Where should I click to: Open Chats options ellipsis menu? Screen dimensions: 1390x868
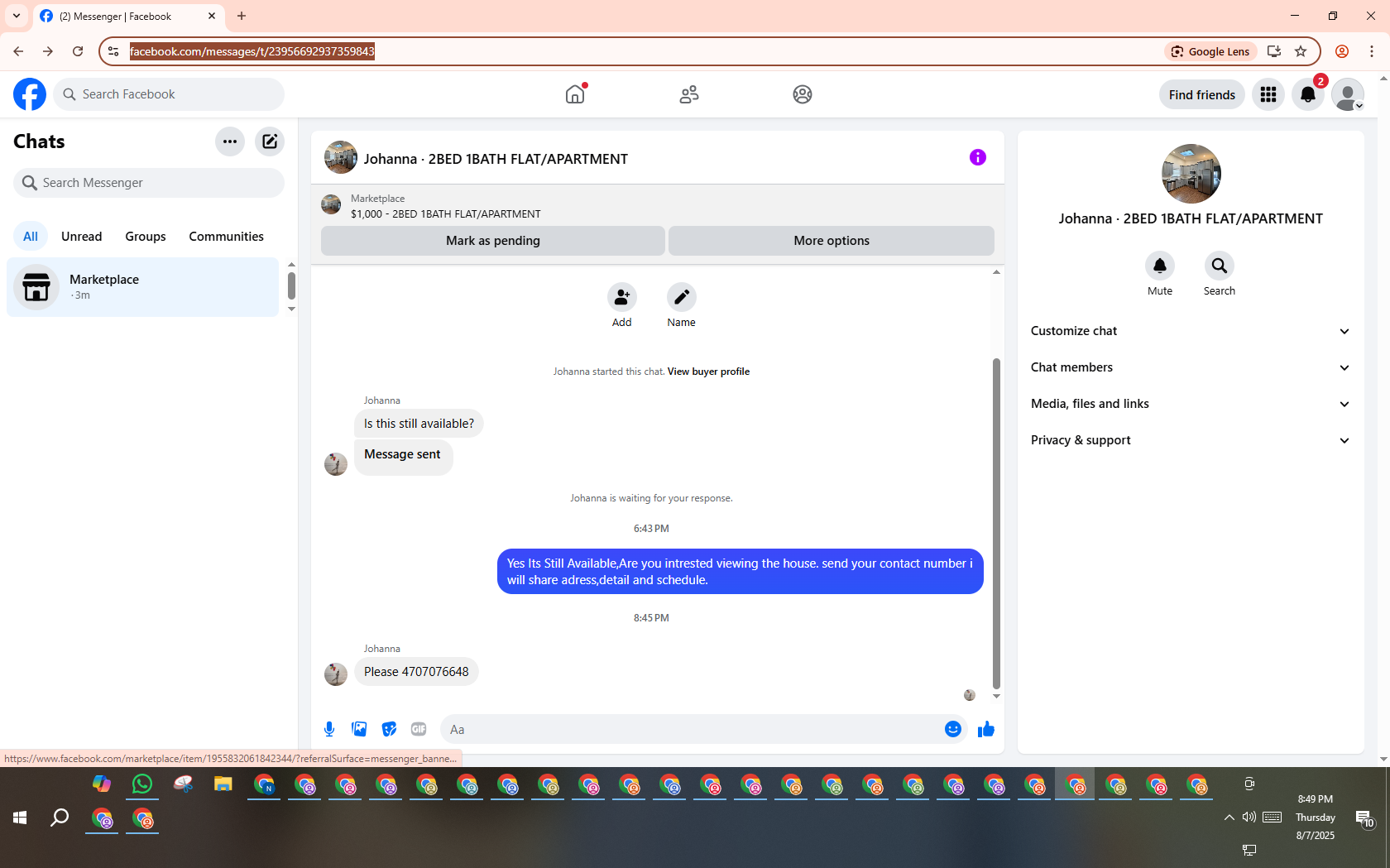pyautogui.click(x=230, y=141)
